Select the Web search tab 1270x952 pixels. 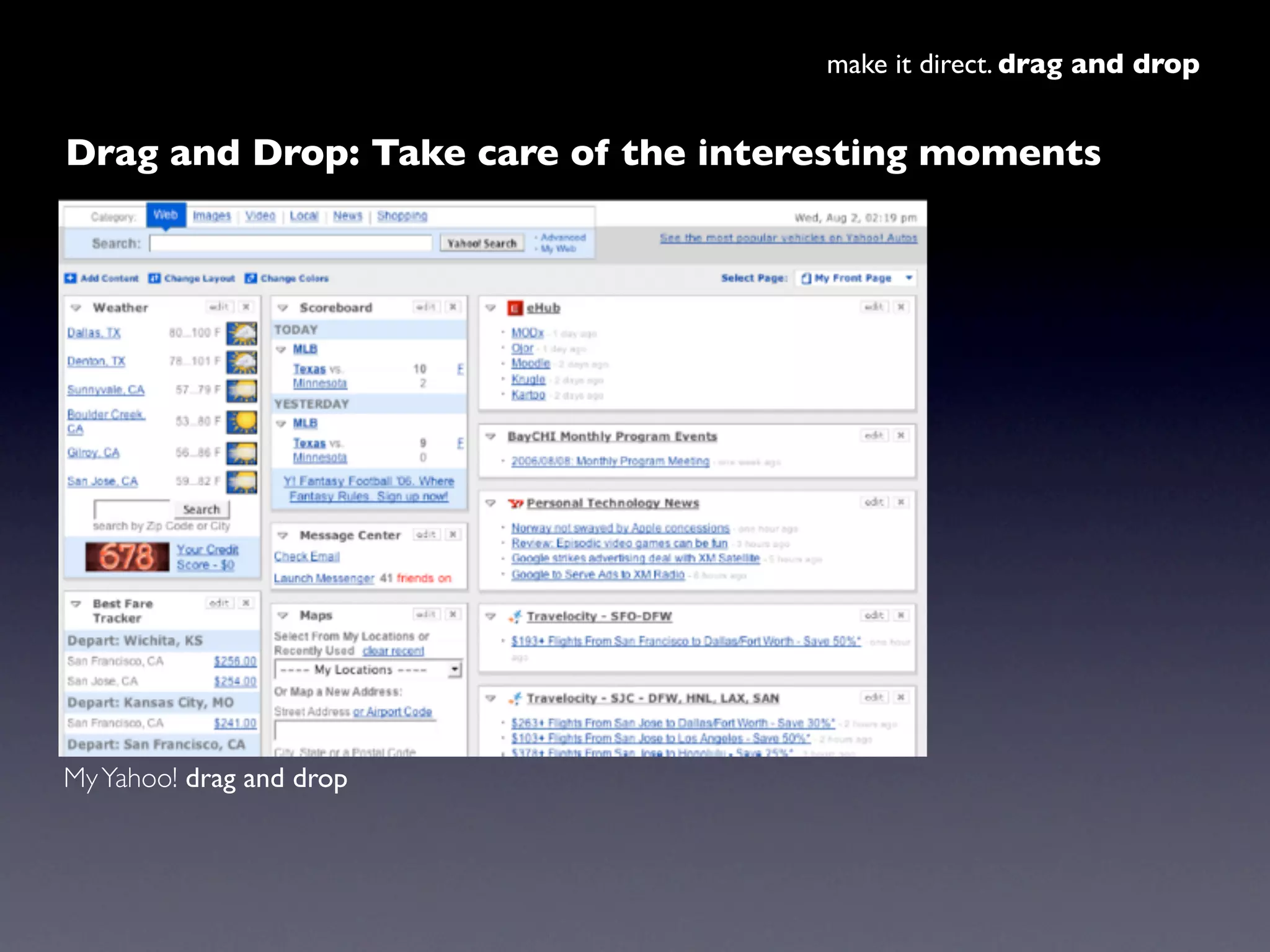click(x=166, y=216)
